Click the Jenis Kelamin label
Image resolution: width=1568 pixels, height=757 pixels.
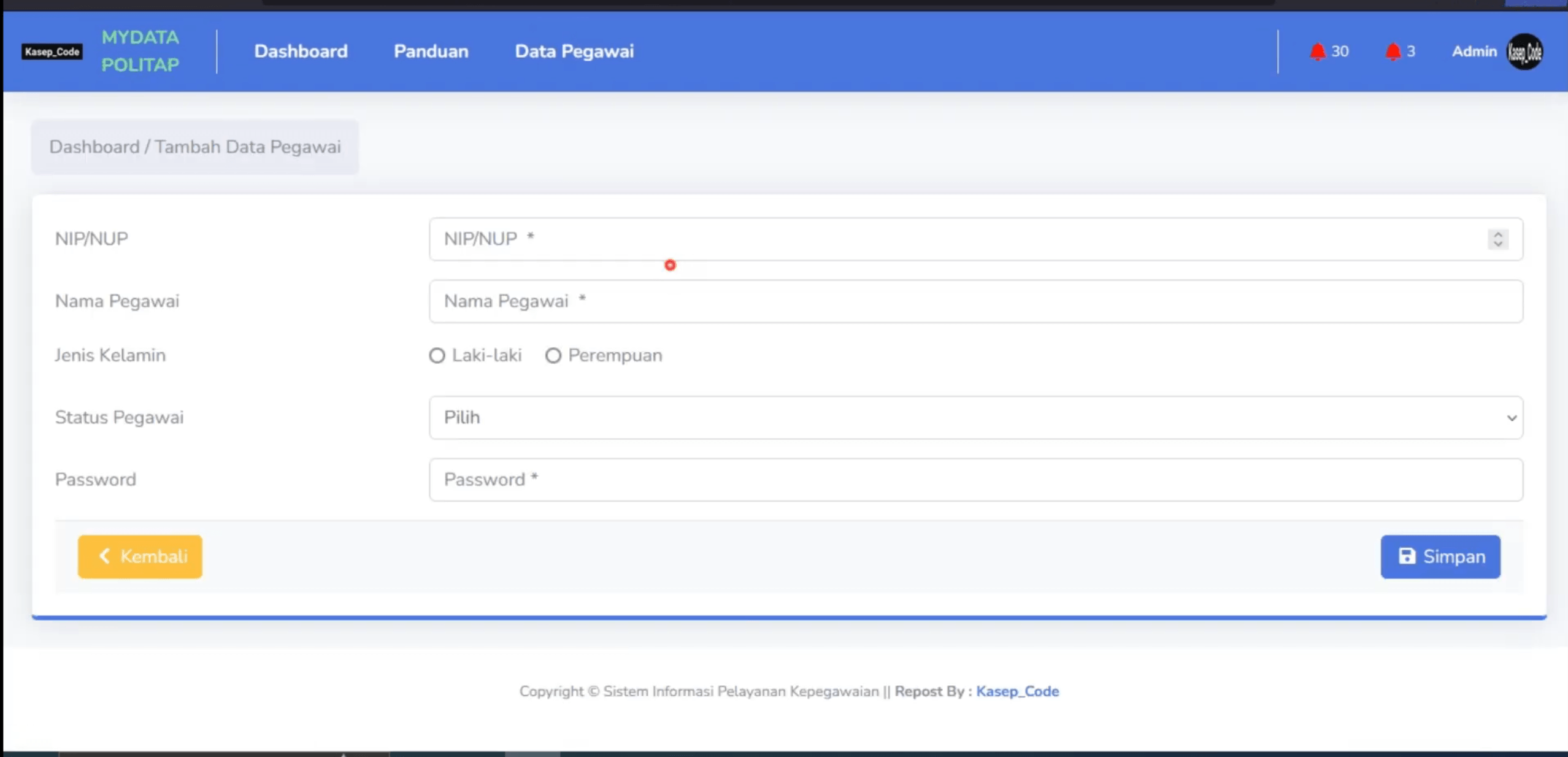pyautogui.click(x=110, y=356)
